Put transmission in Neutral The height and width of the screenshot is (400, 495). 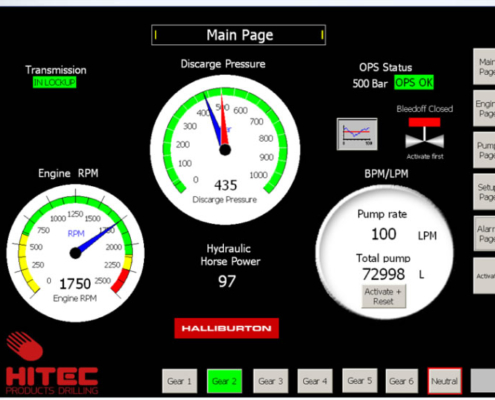(445, 381)
